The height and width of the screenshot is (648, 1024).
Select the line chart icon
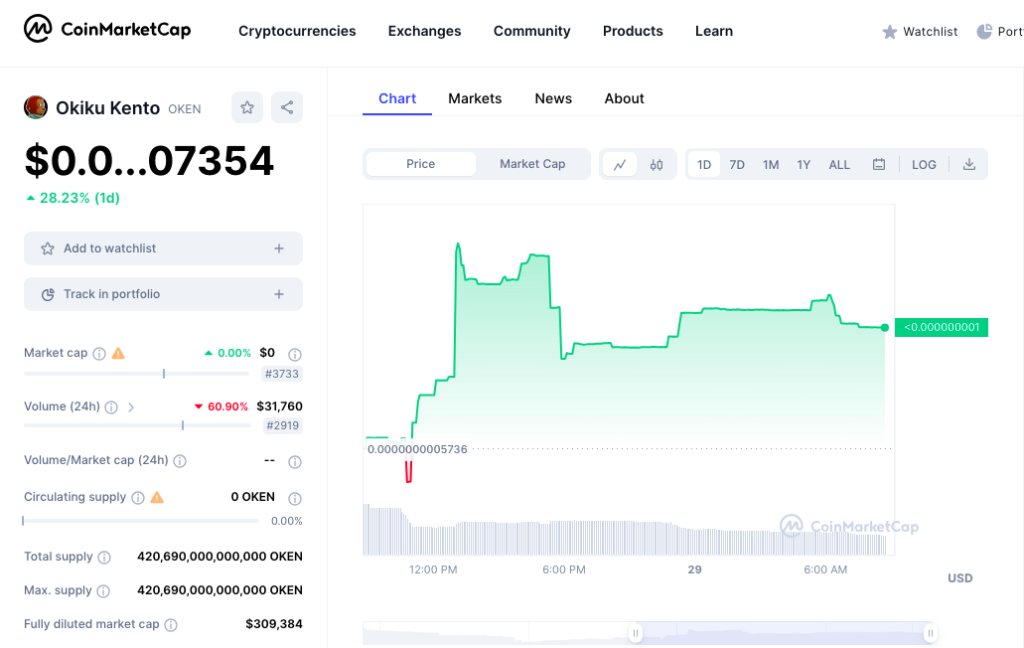[x=620, y=164]
